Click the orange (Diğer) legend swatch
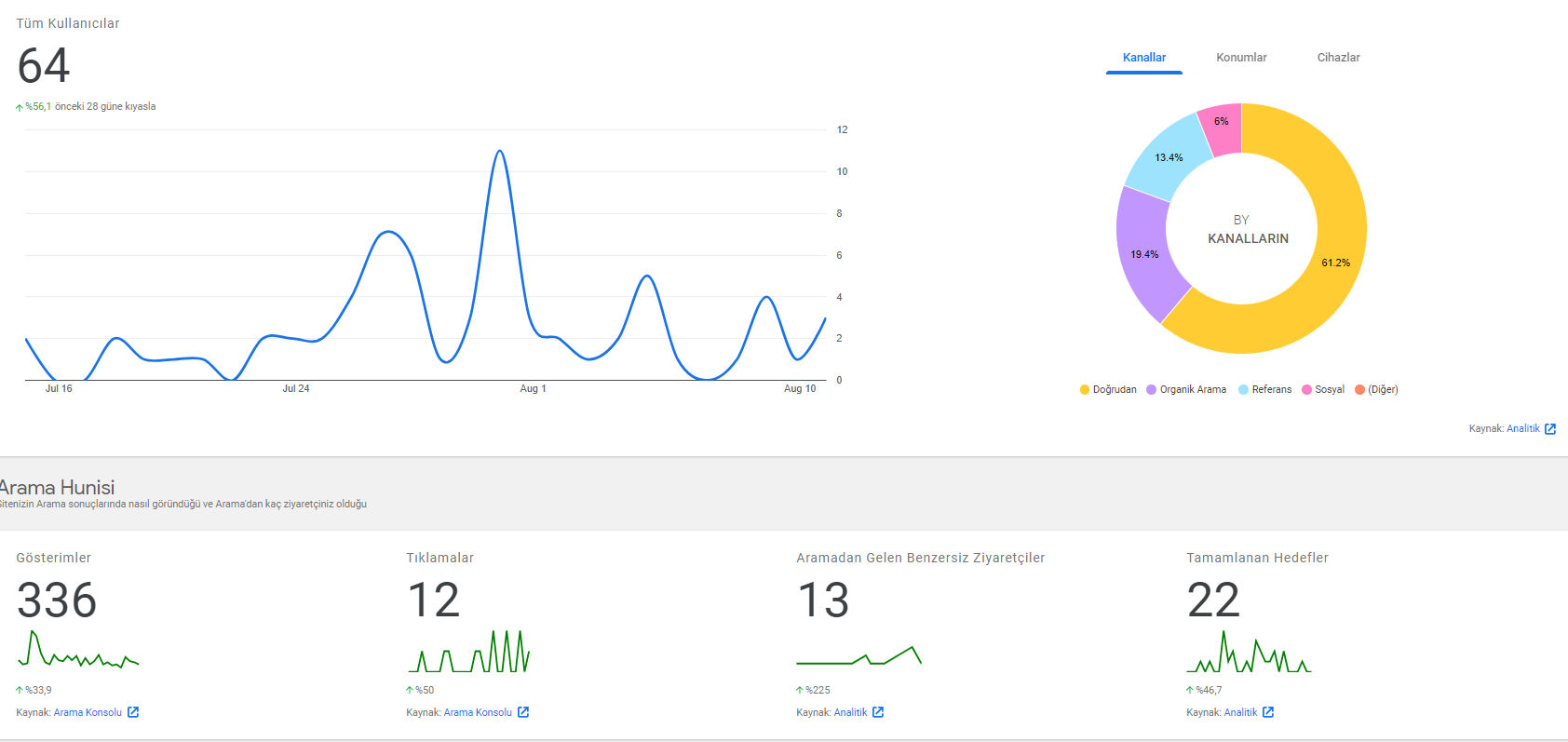 (x=1360, y=390)
